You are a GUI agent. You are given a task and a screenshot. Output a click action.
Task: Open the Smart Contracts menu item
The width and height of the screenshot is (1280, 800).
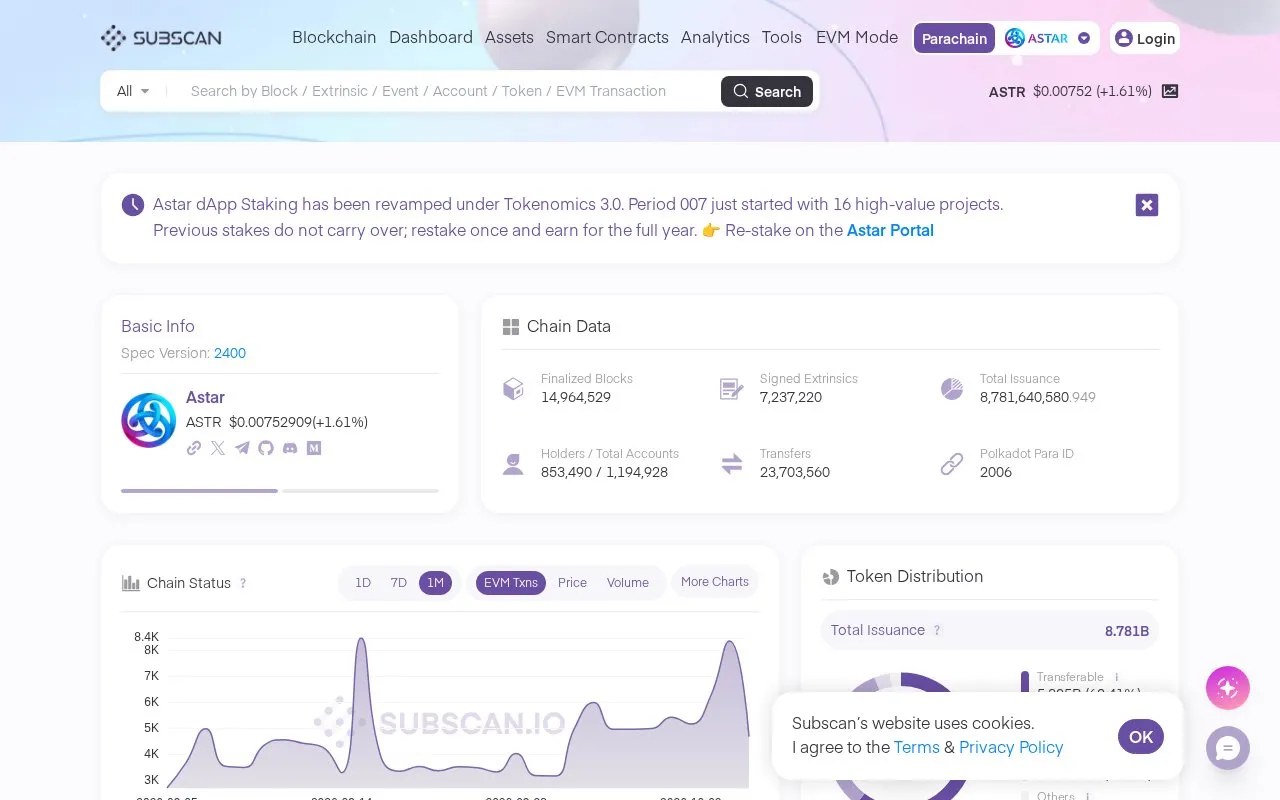[x=607, y=37]
